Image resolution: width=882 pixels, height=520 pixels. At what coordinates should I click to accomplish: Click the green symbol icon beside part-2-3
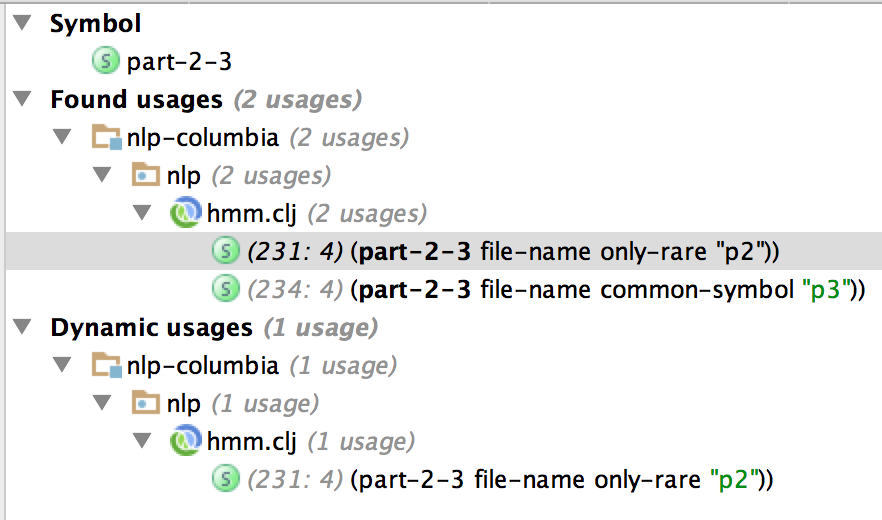106,61
